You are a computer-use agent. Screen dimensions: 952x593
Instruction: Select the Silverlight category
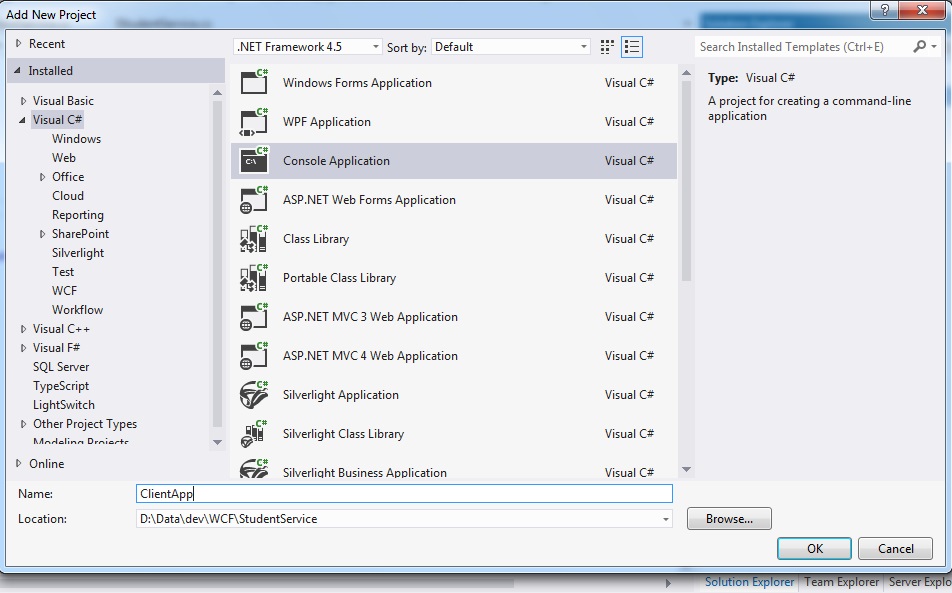[78, 252]
